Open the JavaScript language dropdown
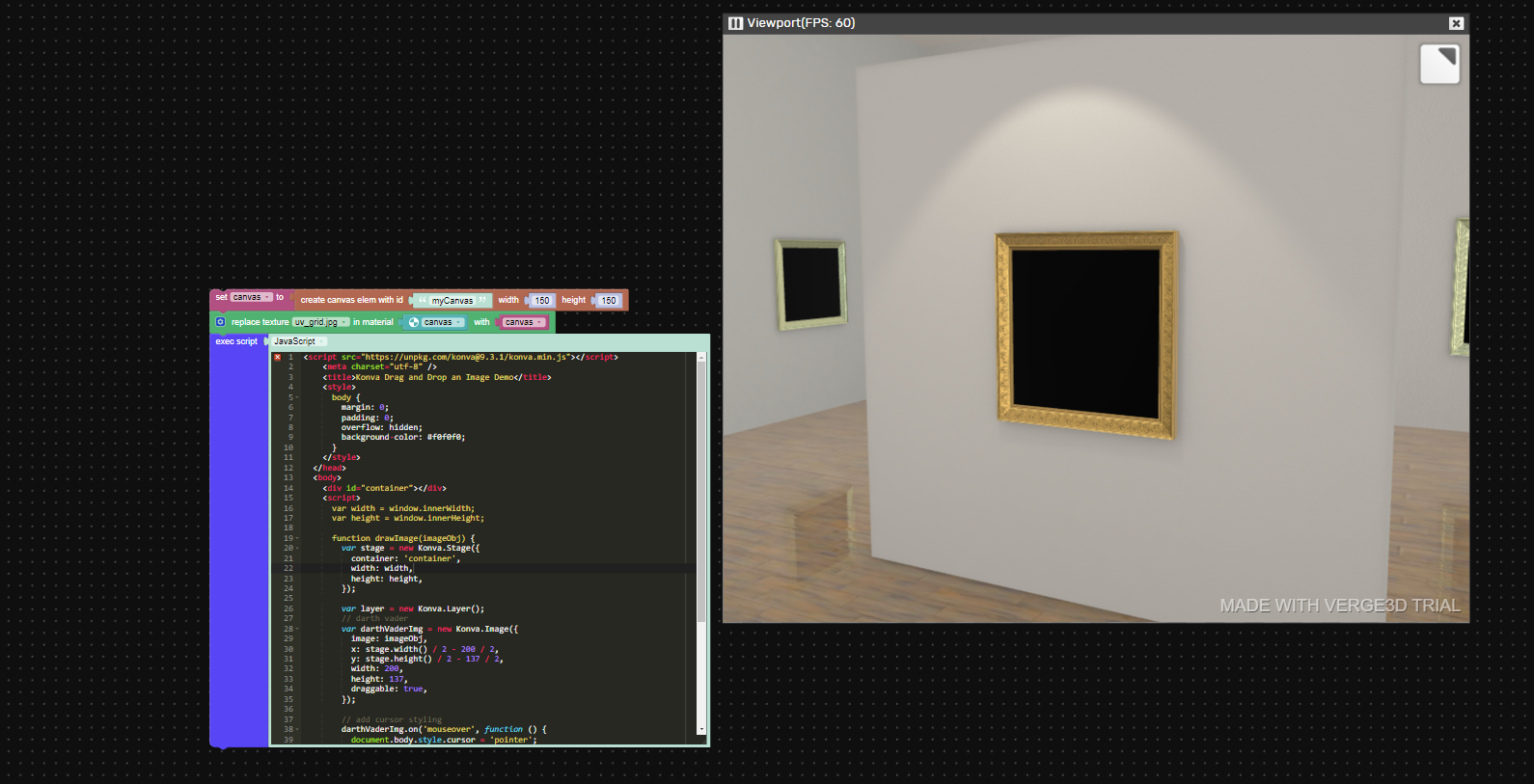This screenshot has height=784, width=1534. tap(299, 341)
